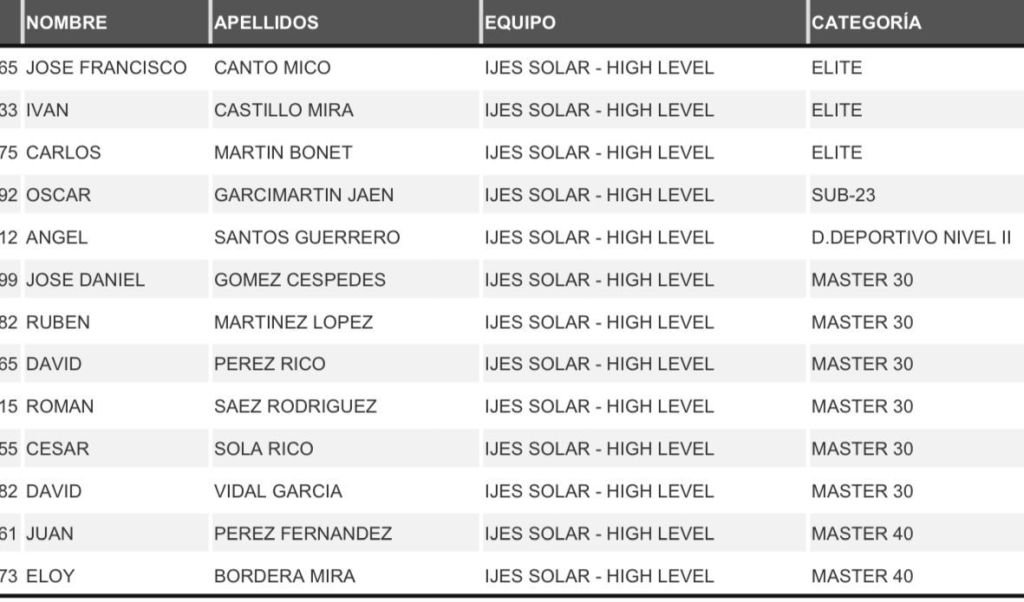Click the SANTOS GUERRERO surname cell
This screenshot has width=1024, height=602.
[307, 238]
